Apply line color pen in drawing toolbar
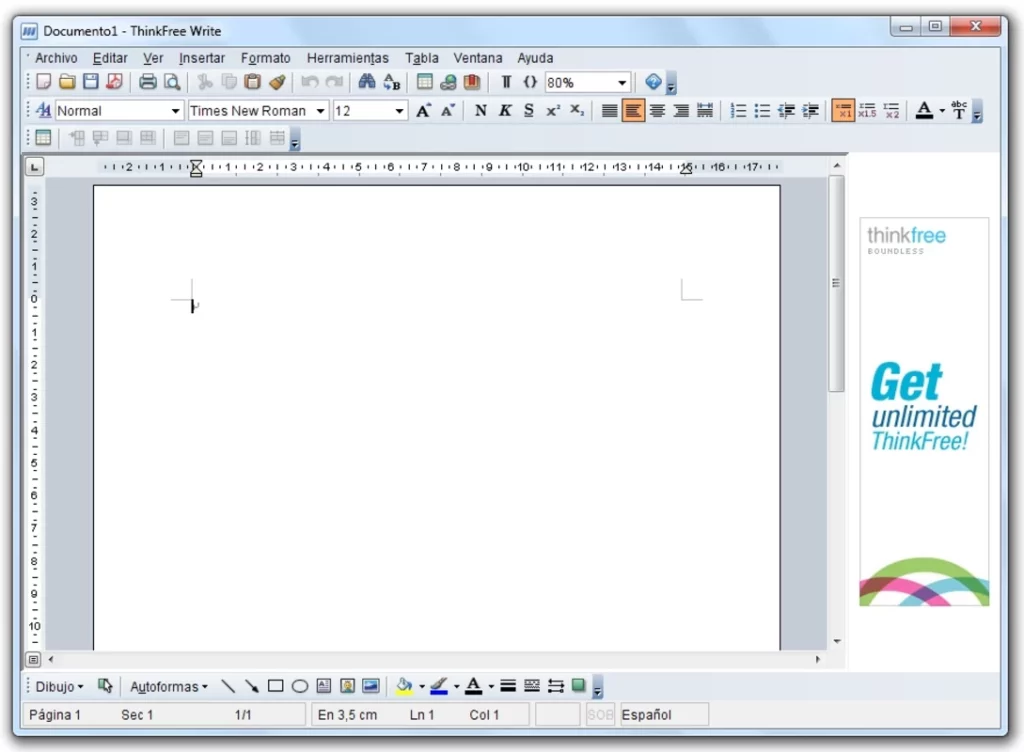The image size is (1024, 752). pyautogui.click(x=439, y=686)
